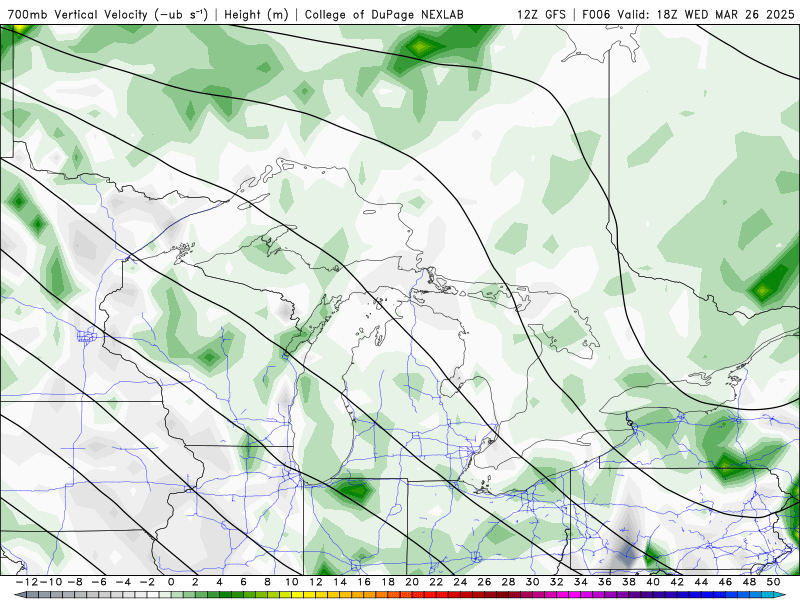The image size is (800, 600).
Task: Select the 'College of DuPage NEXLAB' text
Action: point(384,15)
